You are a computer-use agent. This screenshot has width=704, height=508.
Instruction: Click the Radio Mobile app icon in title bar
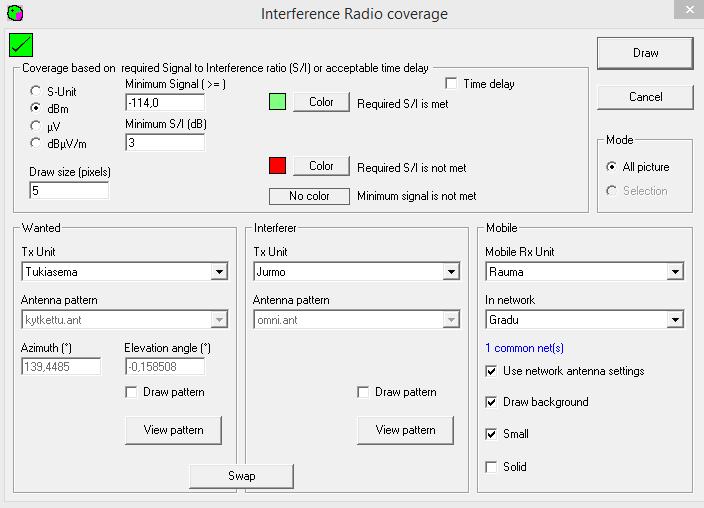(15, 13)
